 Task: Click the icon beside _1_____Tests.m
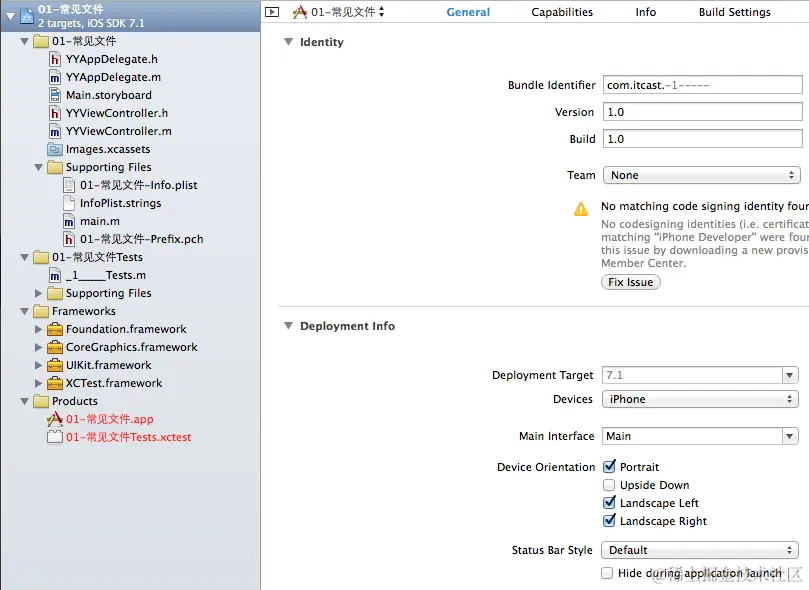tap(55, 275)
